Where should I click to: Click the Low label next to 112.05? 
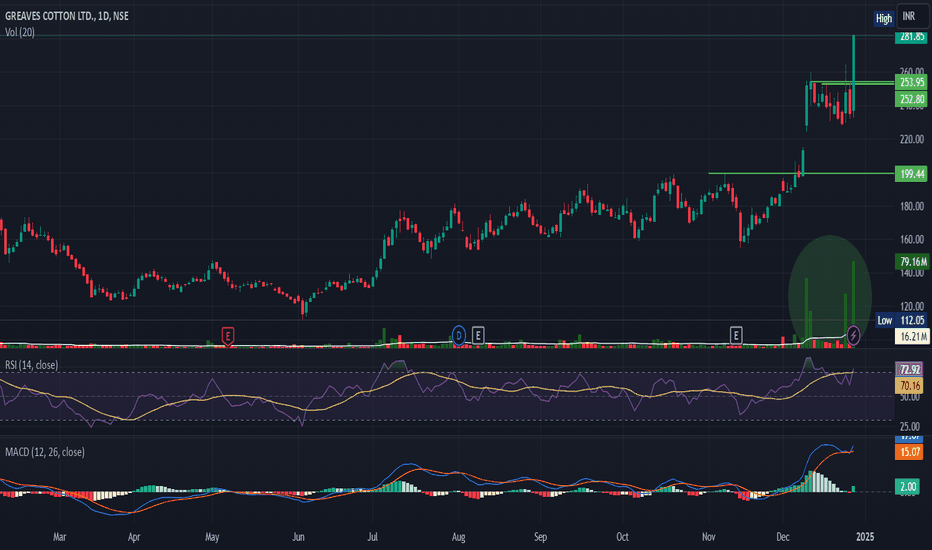[x=884, y=320]
